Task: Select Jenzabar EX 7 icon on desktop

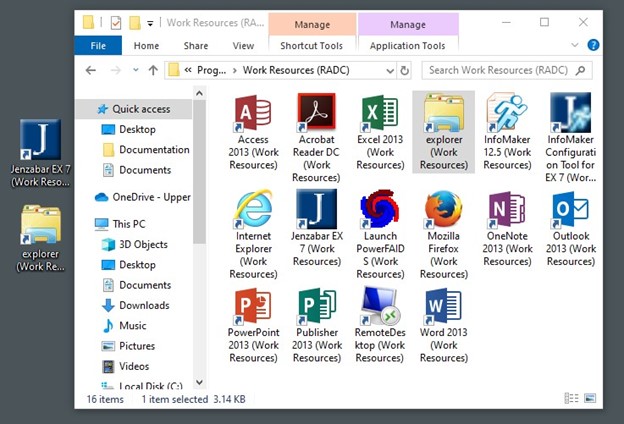Action: click(40, 153)
